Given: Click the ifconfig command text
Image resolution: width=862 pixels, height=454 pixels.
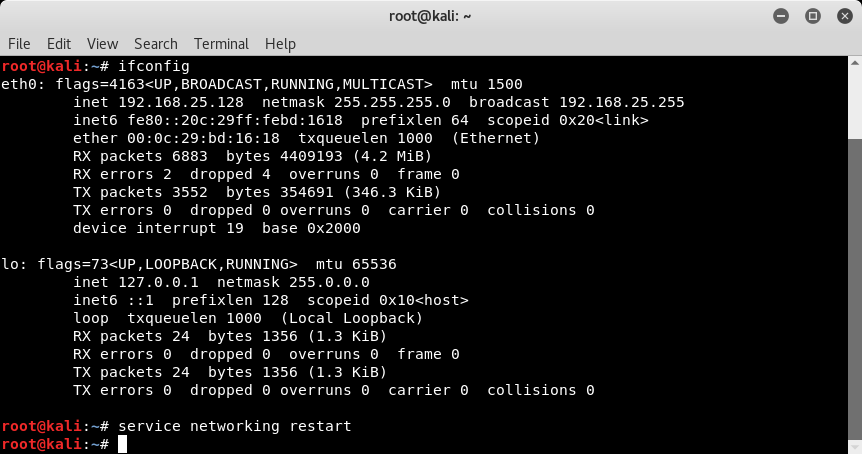Looking at the screenshot, I should click(x=154, y=67).
